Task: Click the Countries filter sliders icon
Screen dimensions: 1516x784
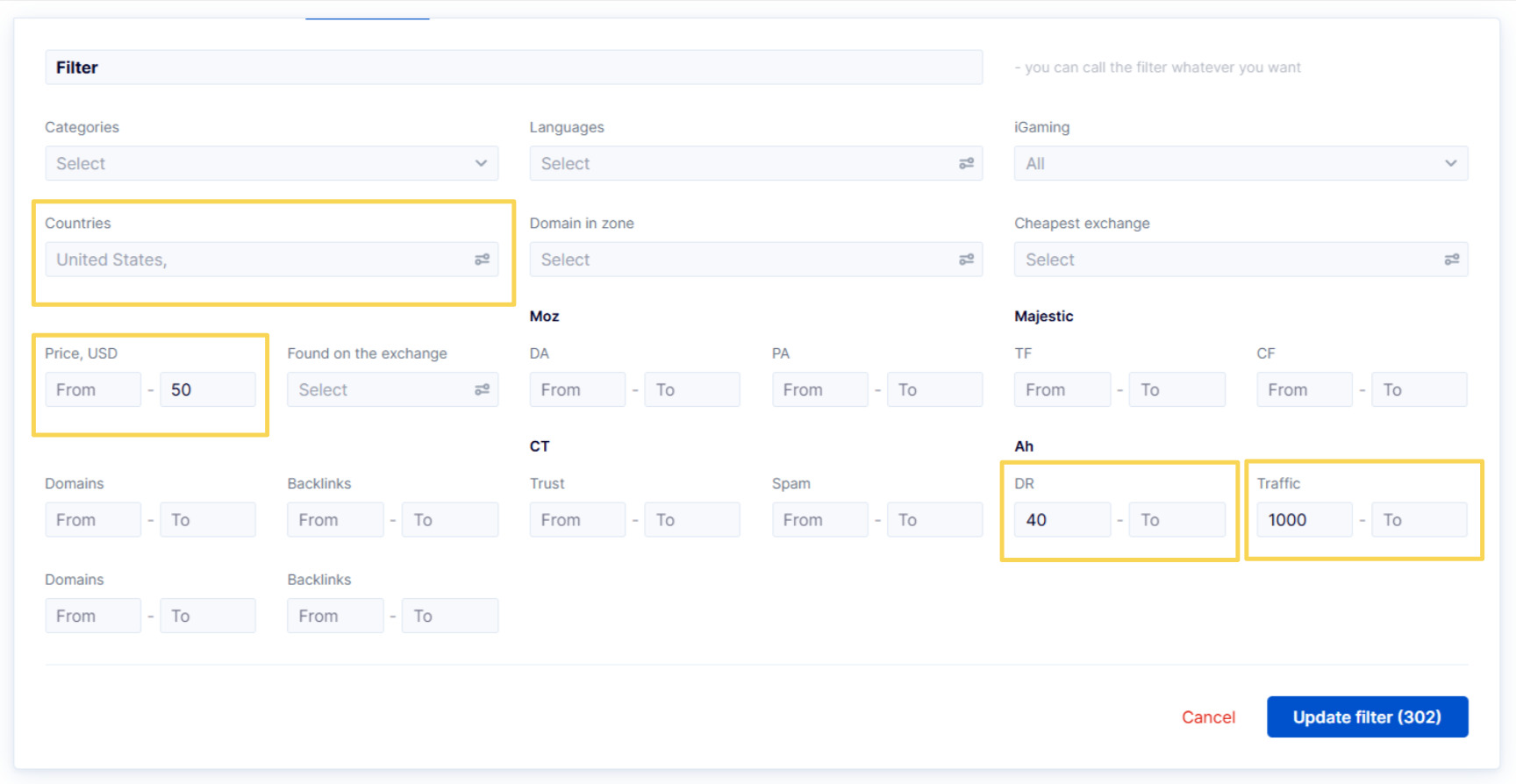Action: click(482, 260)
